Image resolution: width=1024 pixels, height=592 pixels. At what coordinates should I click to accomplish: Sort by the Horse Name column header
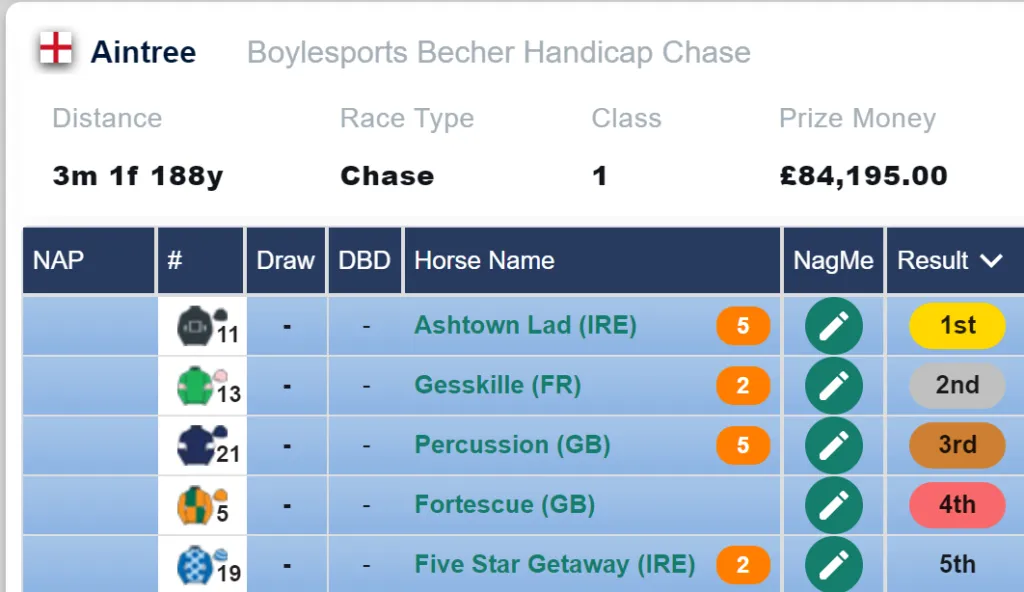(484, 261)
